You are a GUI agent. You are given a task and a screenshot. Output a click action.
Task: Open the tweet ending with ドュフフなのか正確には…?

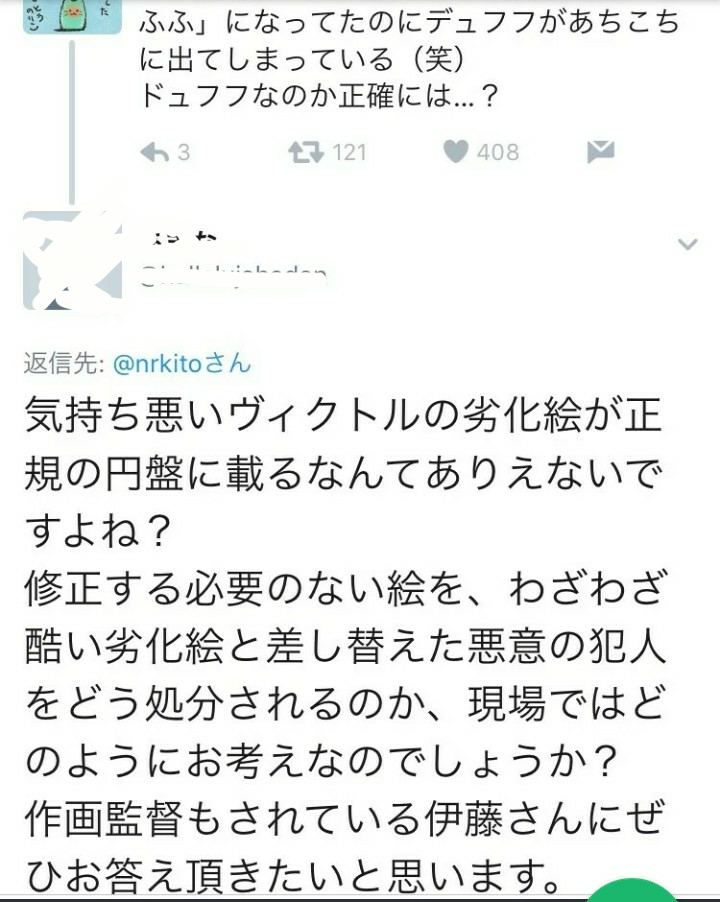click(x=409, y=58)
